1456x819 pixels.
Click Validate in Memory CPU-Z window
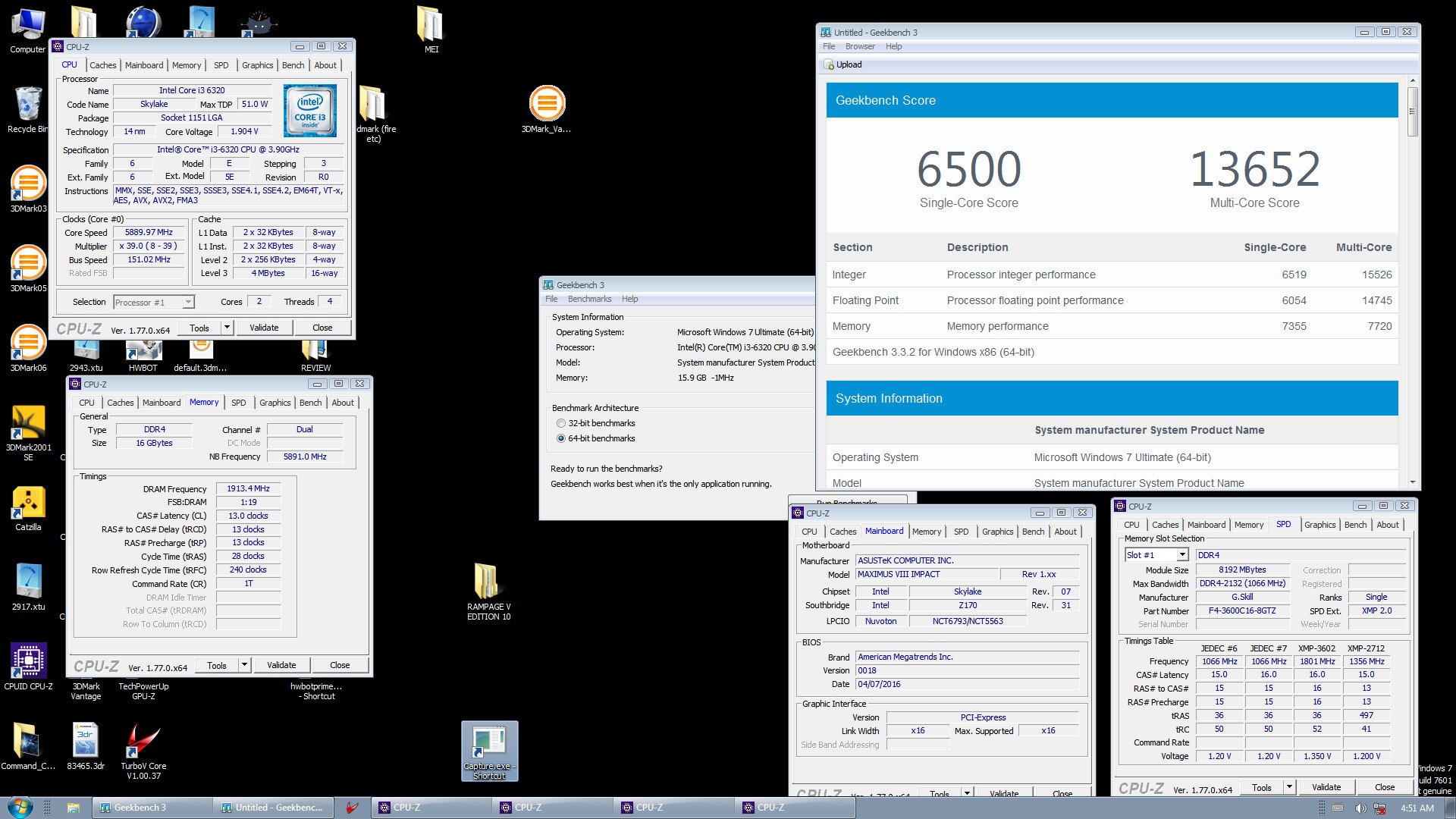[281, 665]
